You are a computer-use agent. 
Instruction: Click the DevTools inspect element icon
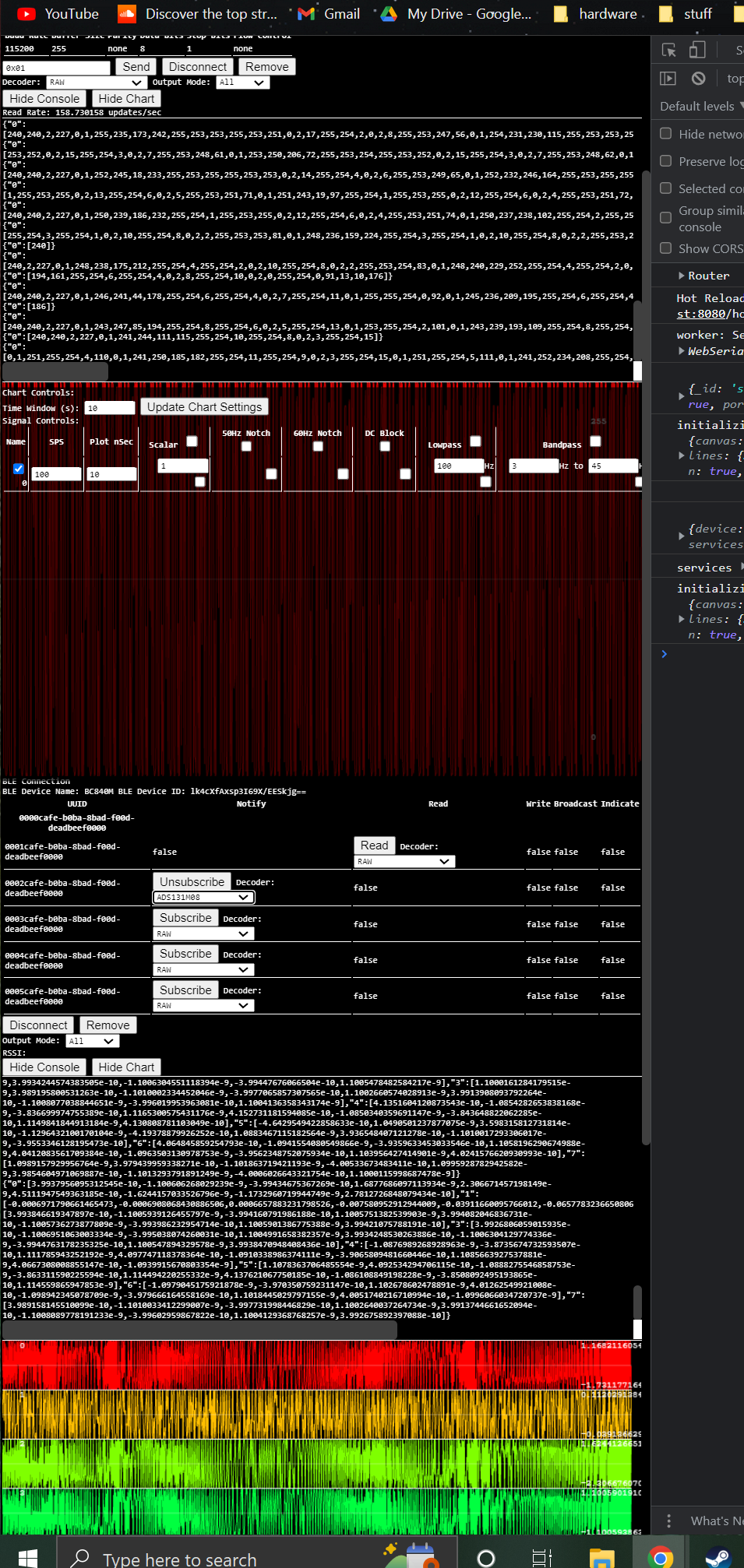point(668,50)
